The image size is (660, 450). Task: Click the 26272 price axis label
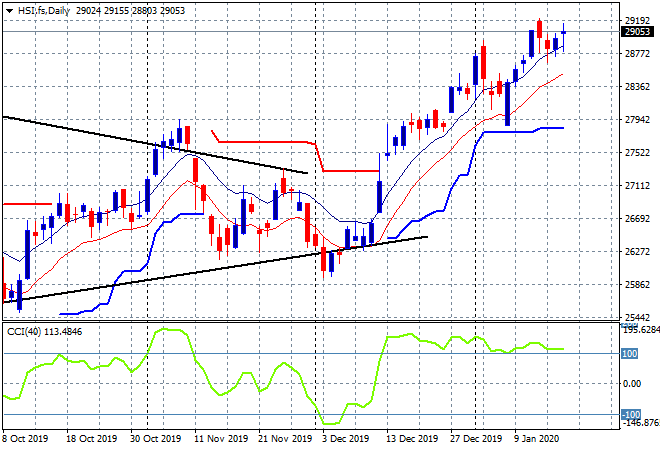click(637, 252)
